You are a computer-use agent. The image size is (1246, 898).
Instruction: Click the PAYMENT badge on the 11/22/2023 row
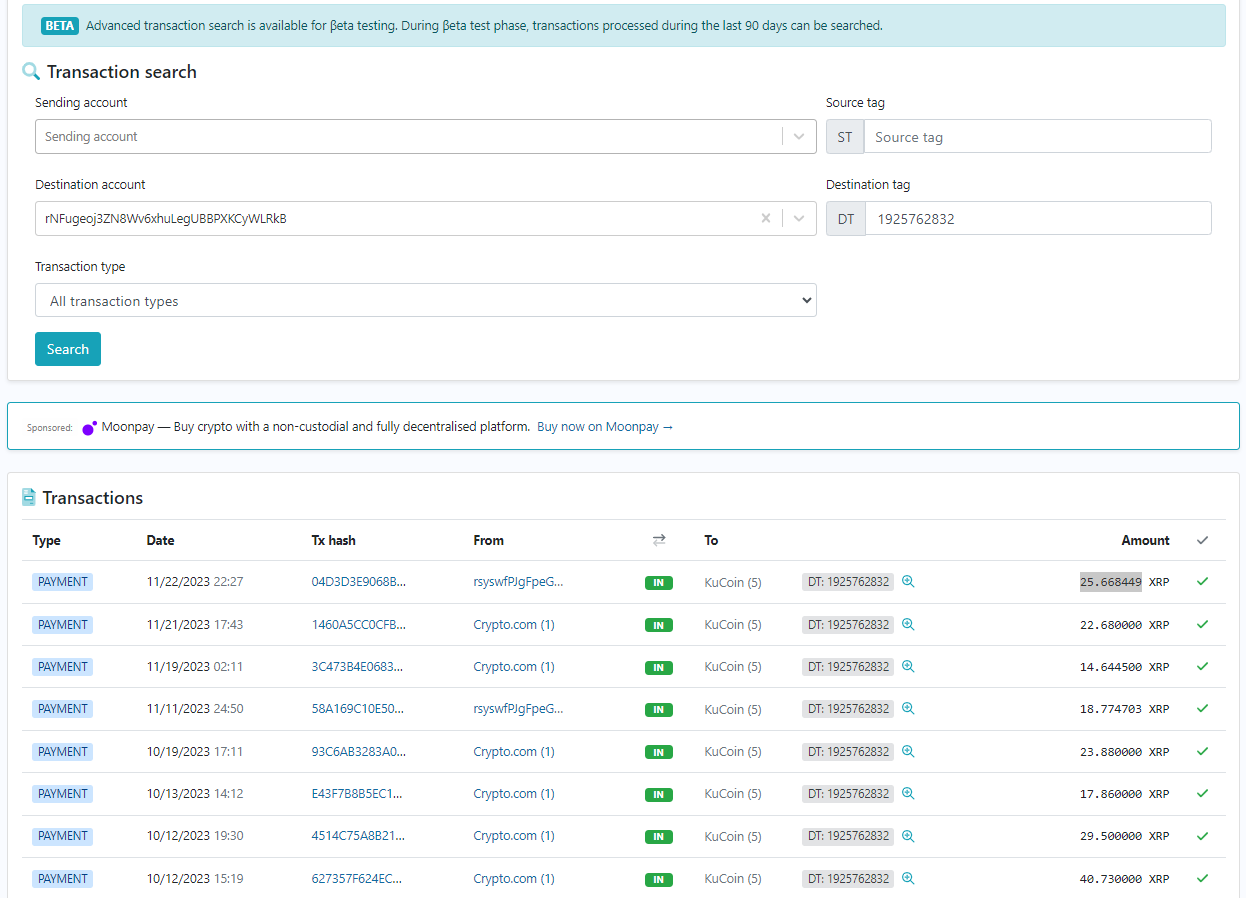(63, 581)
